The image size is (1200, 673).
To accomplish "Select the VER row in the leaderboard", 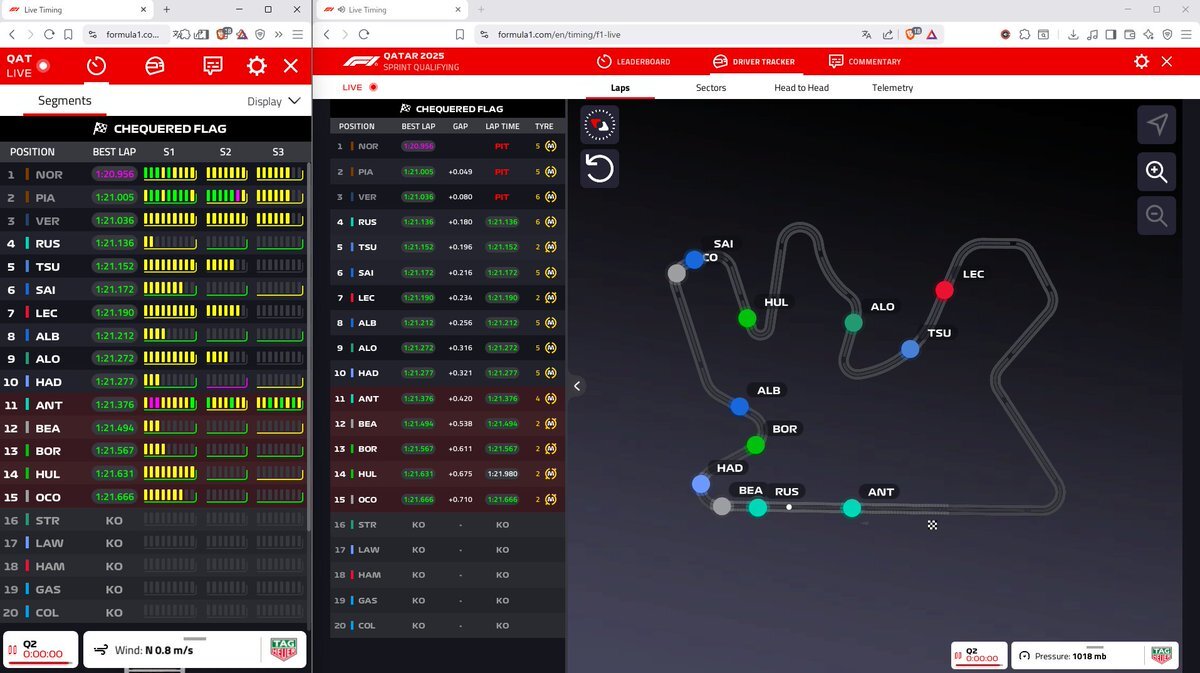I will 447,197.
